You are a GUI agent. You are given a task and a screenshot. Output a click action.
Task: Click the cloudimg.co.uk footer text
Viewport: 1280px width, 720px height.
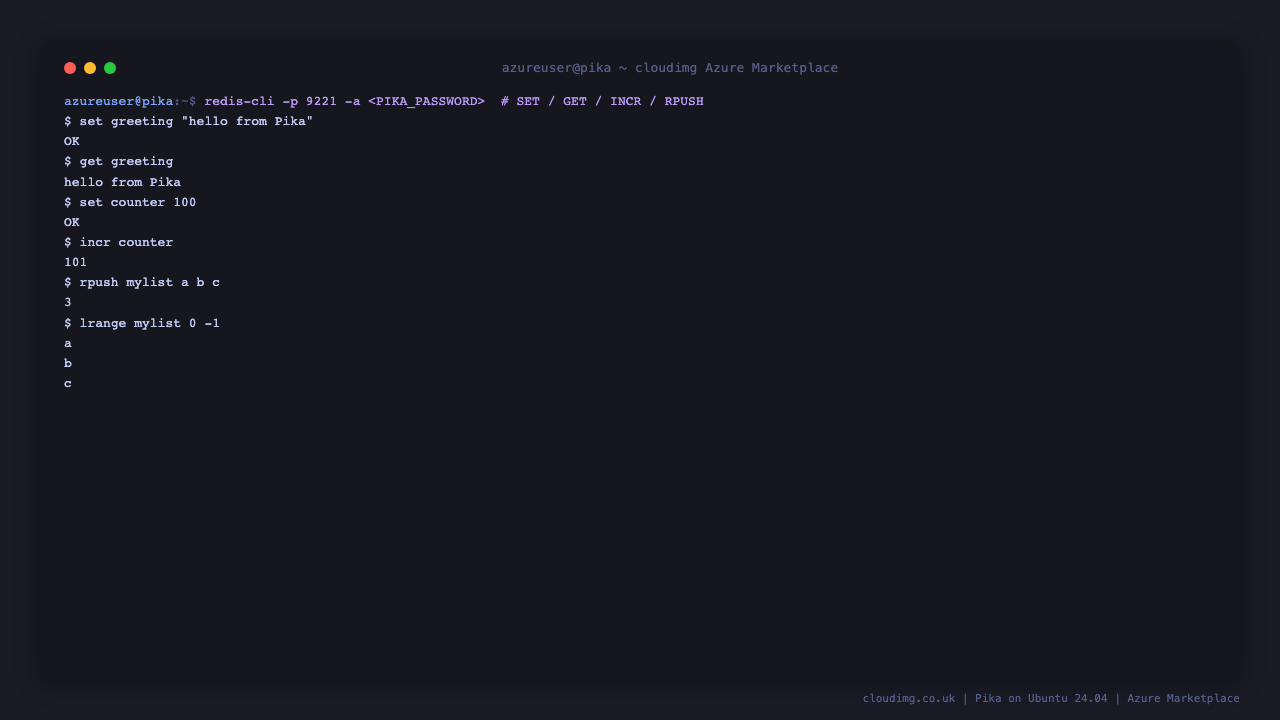click(909, 698)
